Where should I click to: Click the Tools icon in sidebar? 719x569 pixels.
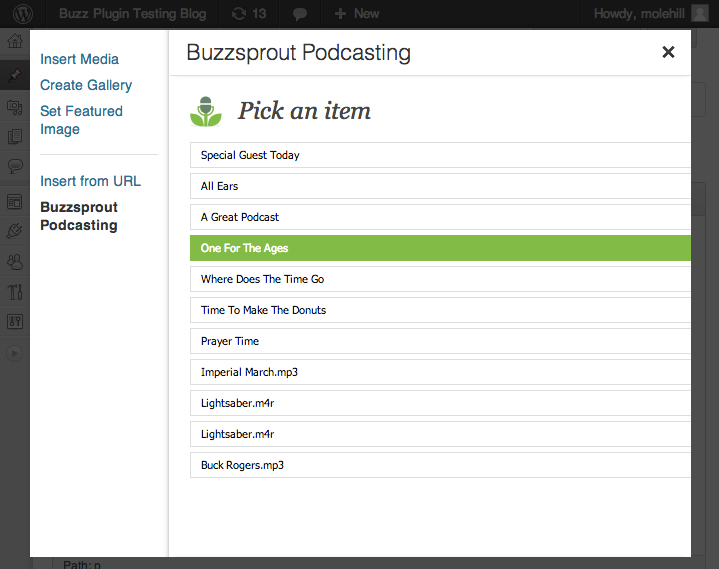[15, 292]
